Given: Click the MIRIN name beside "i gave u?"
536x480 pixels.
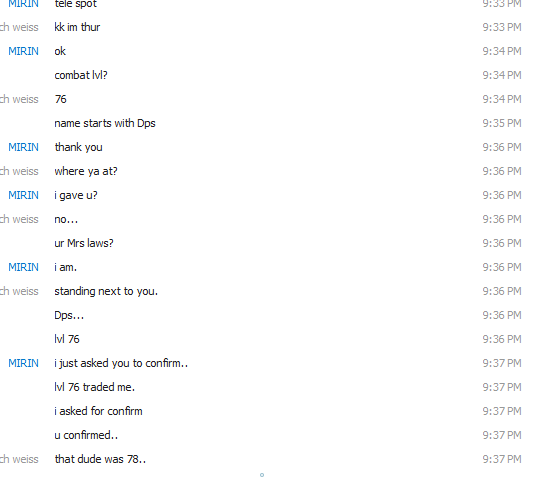Looking at the screenshot, I should tap(23, 195).
